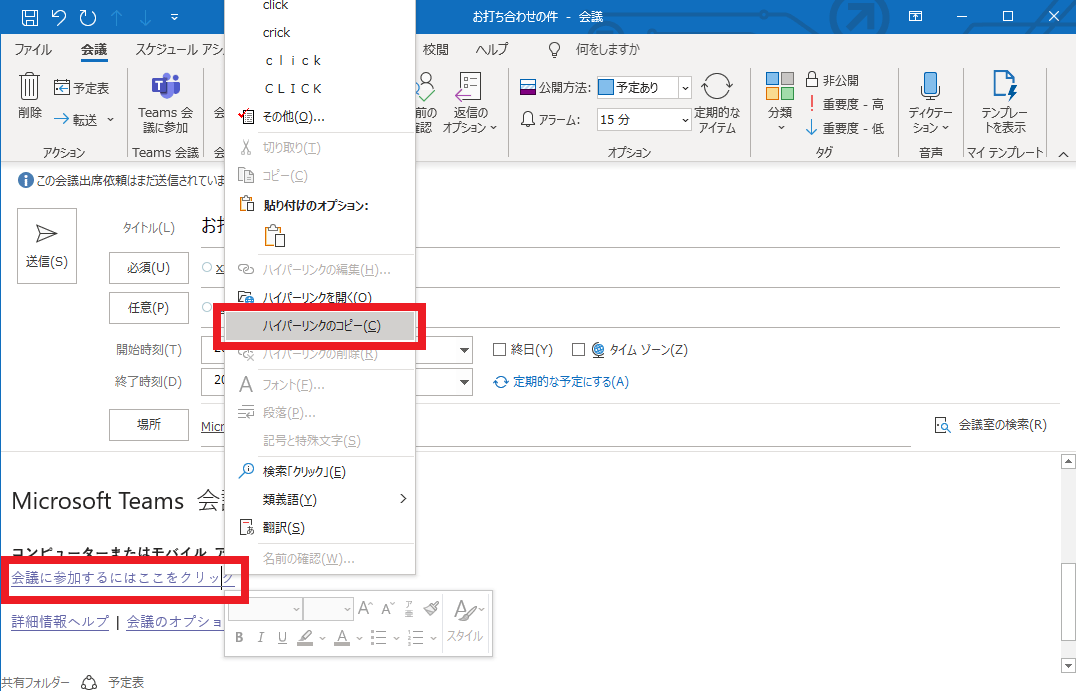This screenshot has height=691, width=1076.
Task: Make the meeting recurring via 定期的なアイテム
Action: coord(717,103)
